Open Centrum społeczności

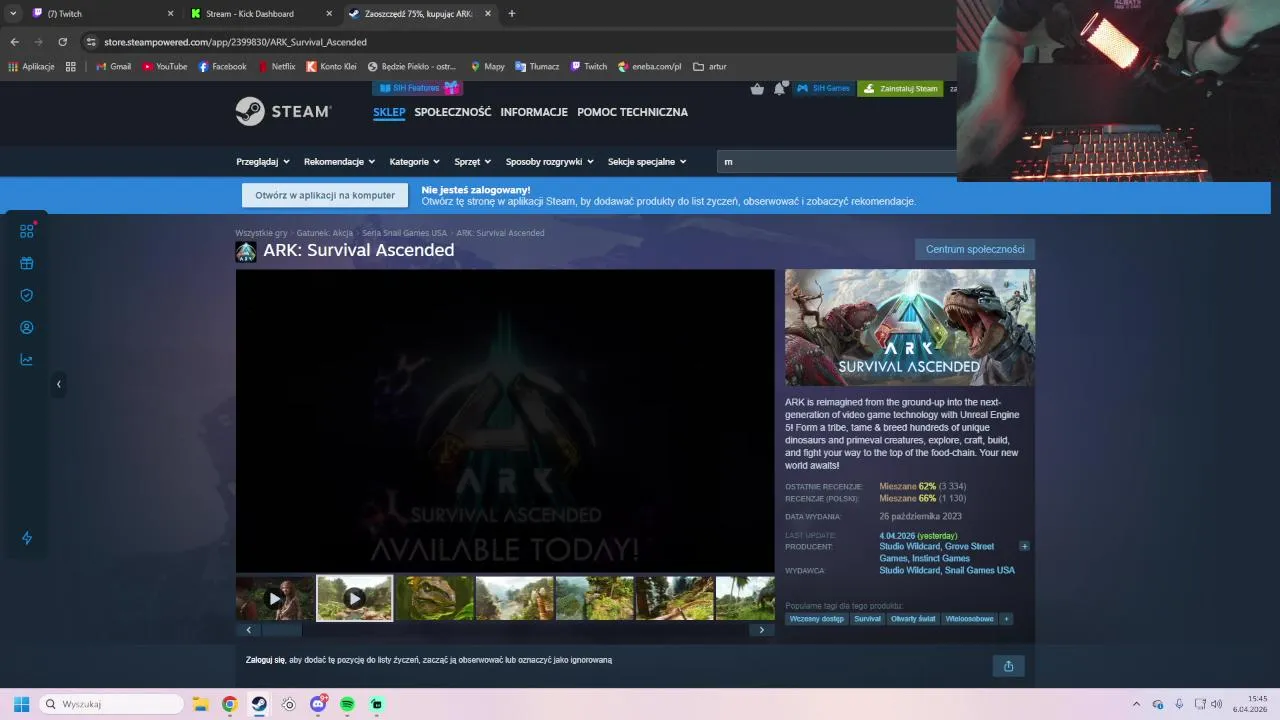975,249
